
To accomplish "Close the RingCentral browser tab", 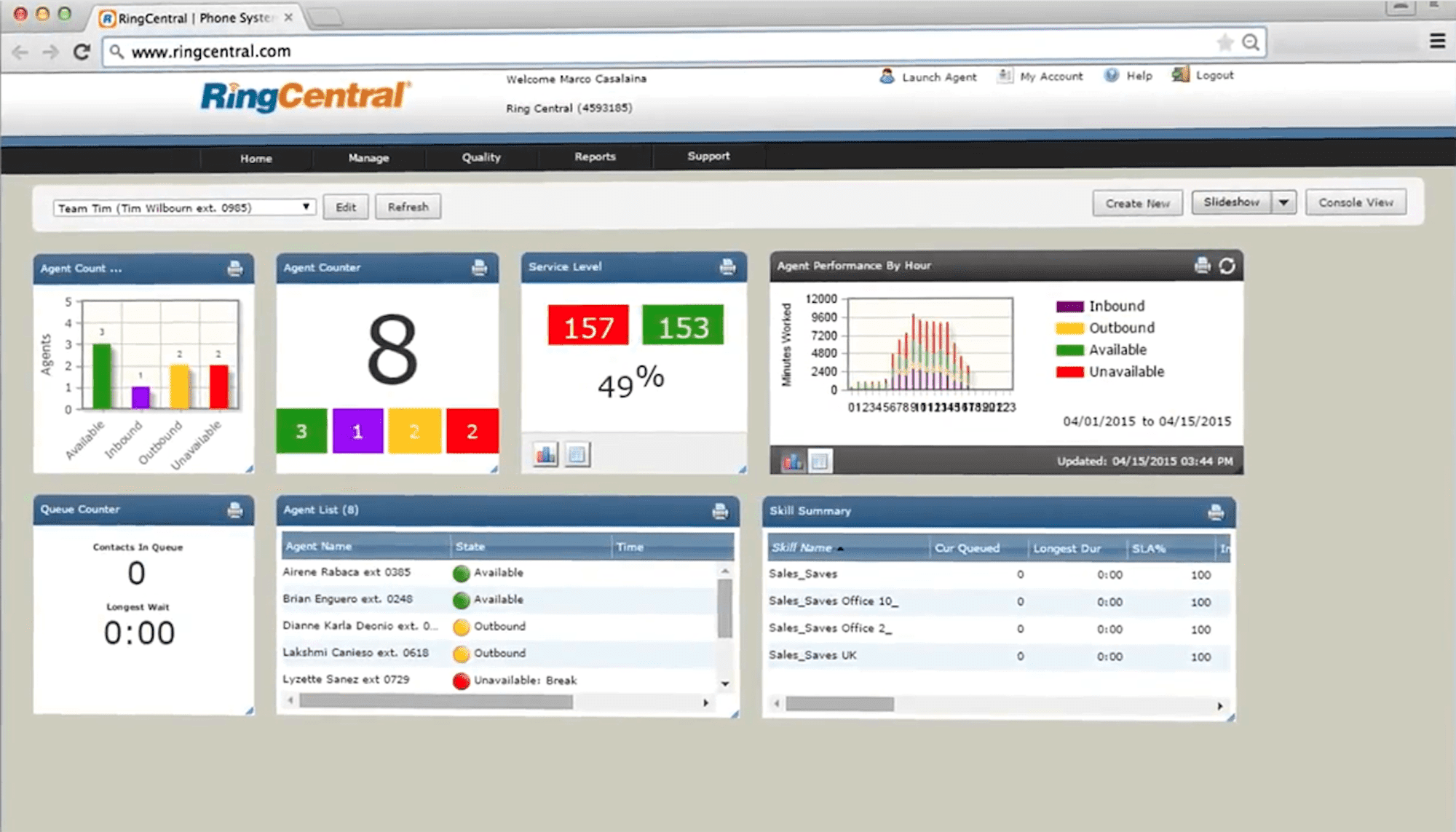I will (288, 17).
